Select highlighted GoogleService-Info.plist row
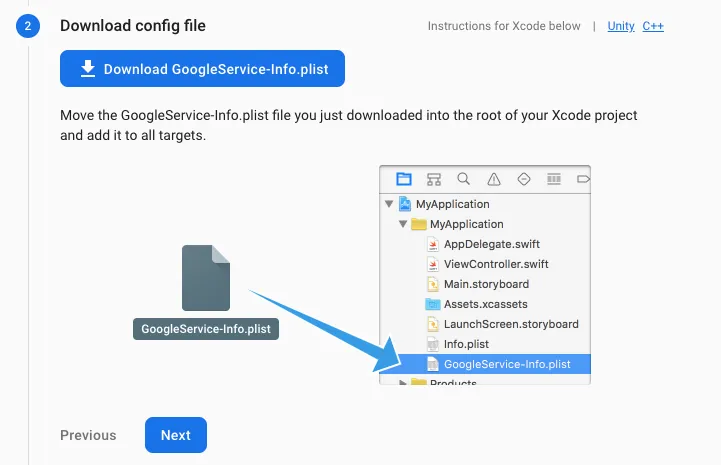 (485, 364)
